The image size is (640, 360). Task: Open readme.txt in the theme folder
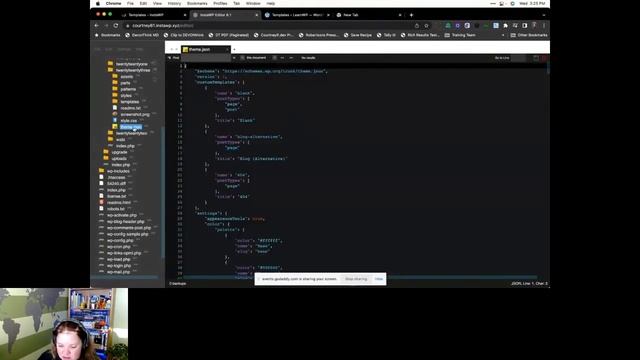[130, 108]
